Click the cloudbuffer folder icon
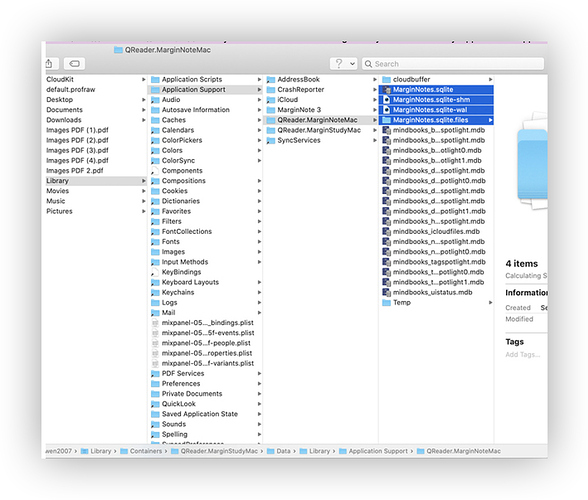The height and width of the screenshot is (500, 588). tap(387, 80)
